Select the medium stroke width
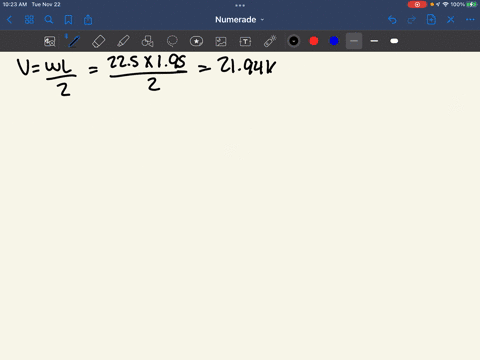Image resolution: width=480 pixels, height=360 pixels. (374, 41)
